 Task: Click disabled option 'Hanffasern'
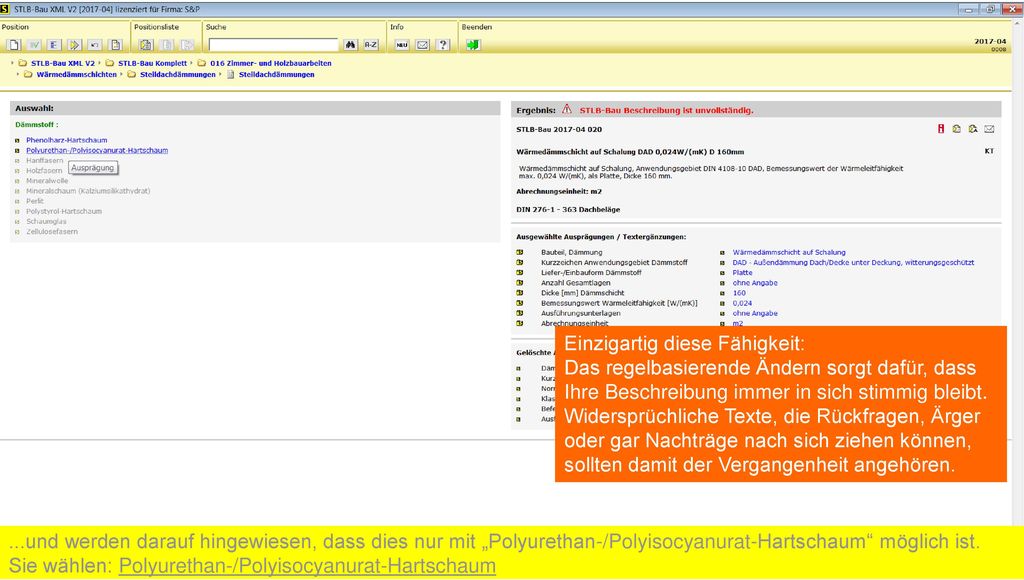pos(44,160)
